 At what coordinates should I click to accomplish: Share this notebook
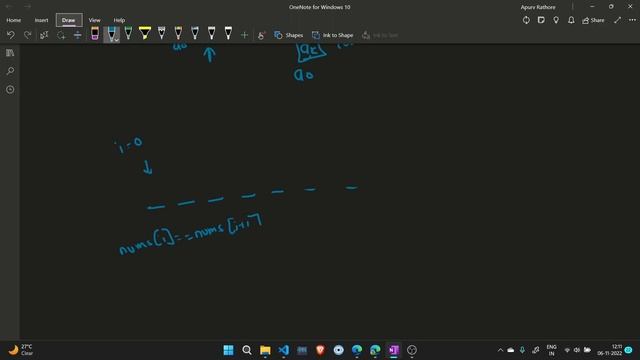click(x=593, y=20)
